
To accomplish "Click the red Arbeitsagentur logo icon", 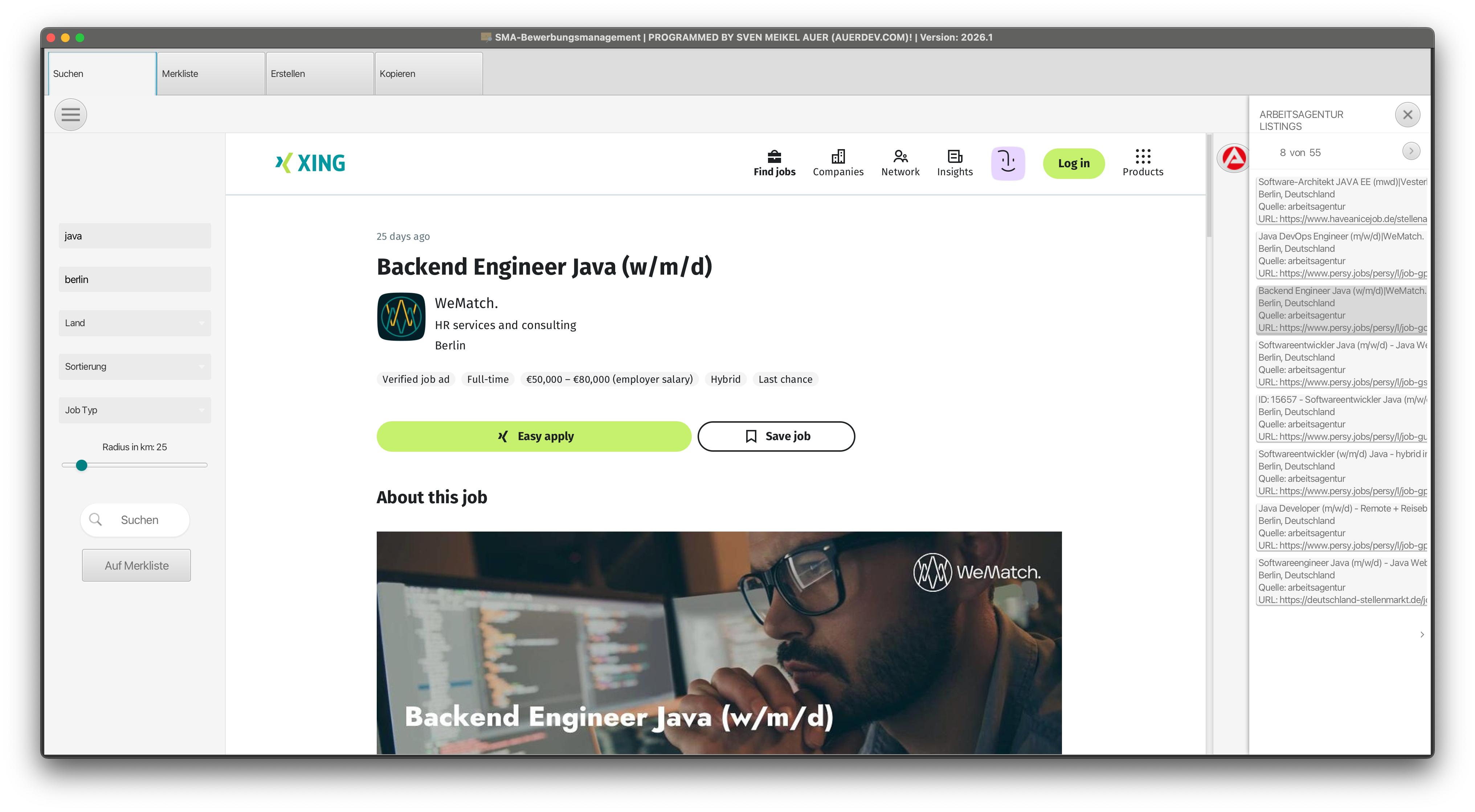I will point(1233,158).
